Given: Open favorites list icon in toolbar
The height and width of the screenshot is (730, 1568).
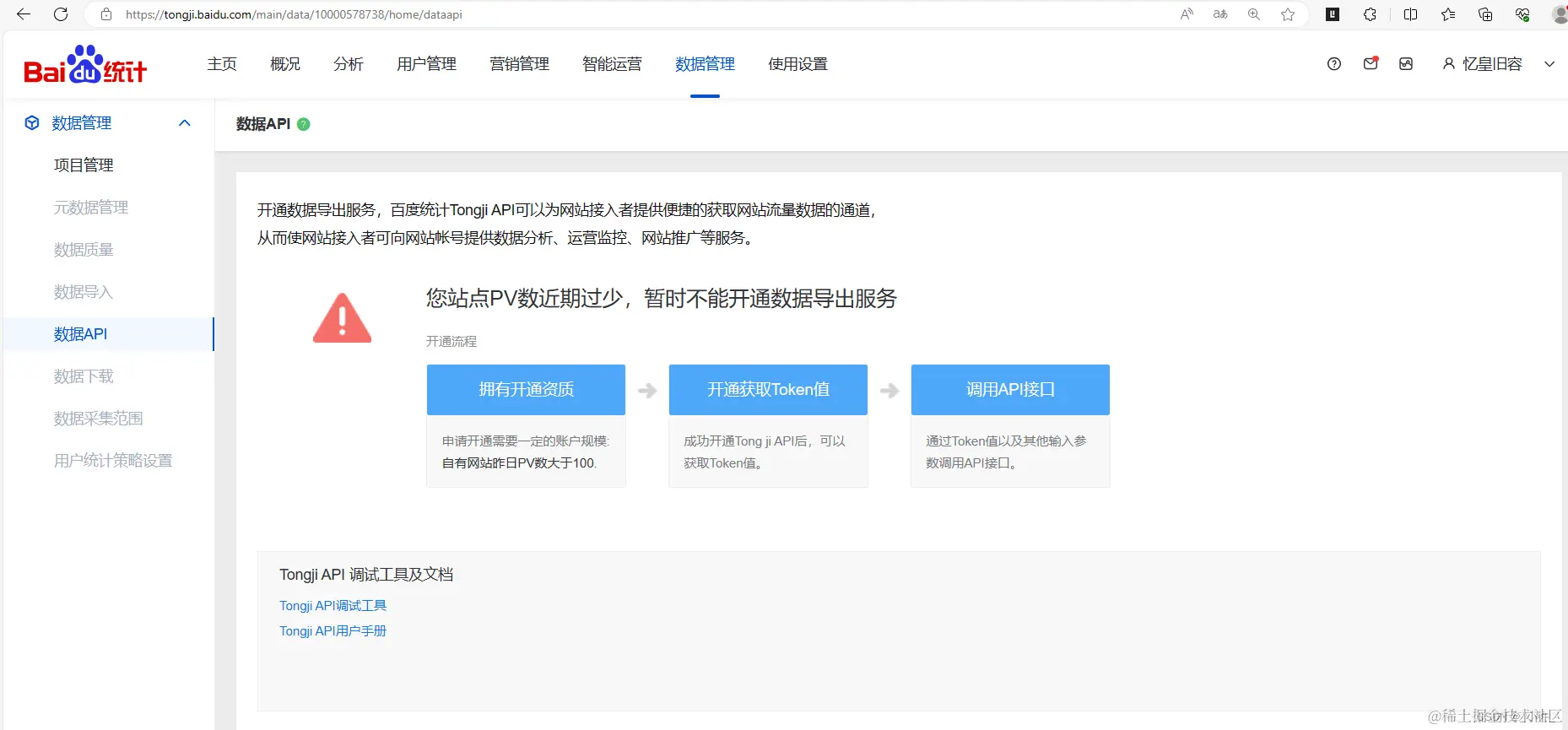Looking at the screenshot, I should (x=1448, y=14).
